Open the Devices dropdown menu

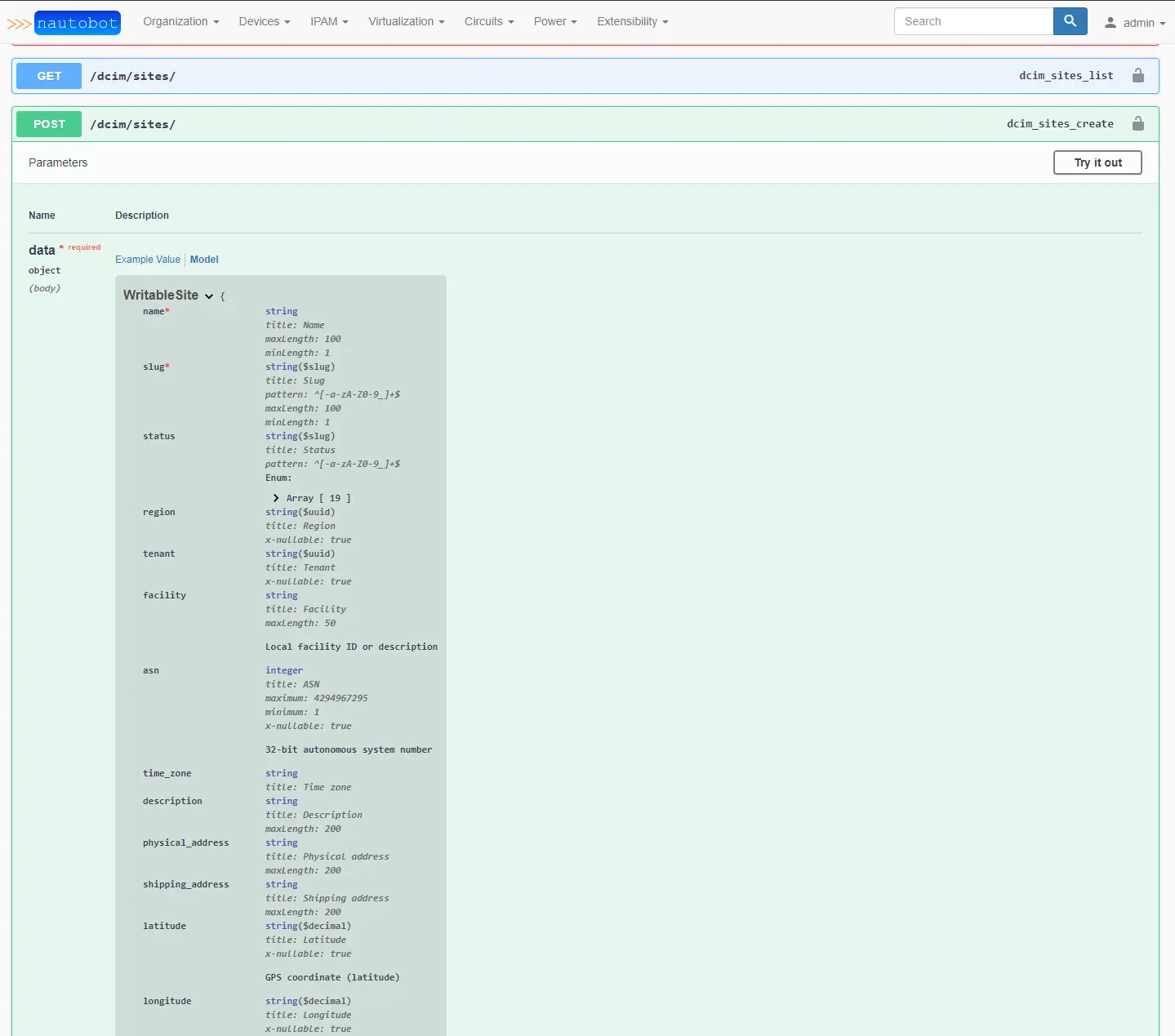(x=264, y=21)
